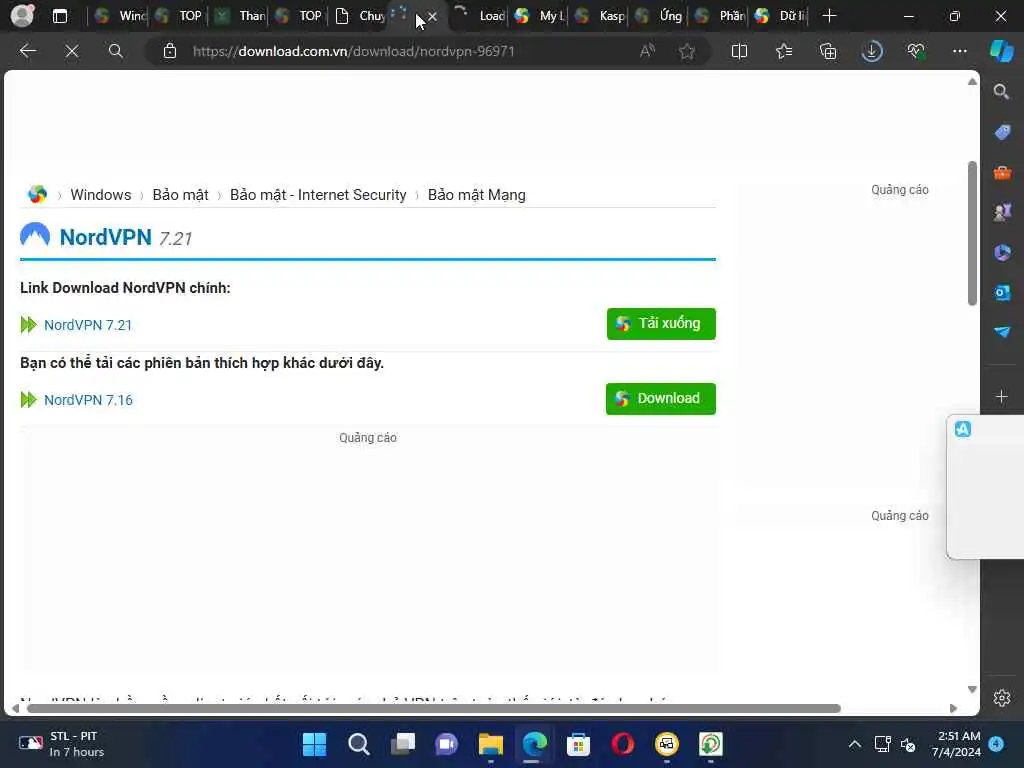Click the address bar URL
1024x768 pixels.
tap(353, 51)
